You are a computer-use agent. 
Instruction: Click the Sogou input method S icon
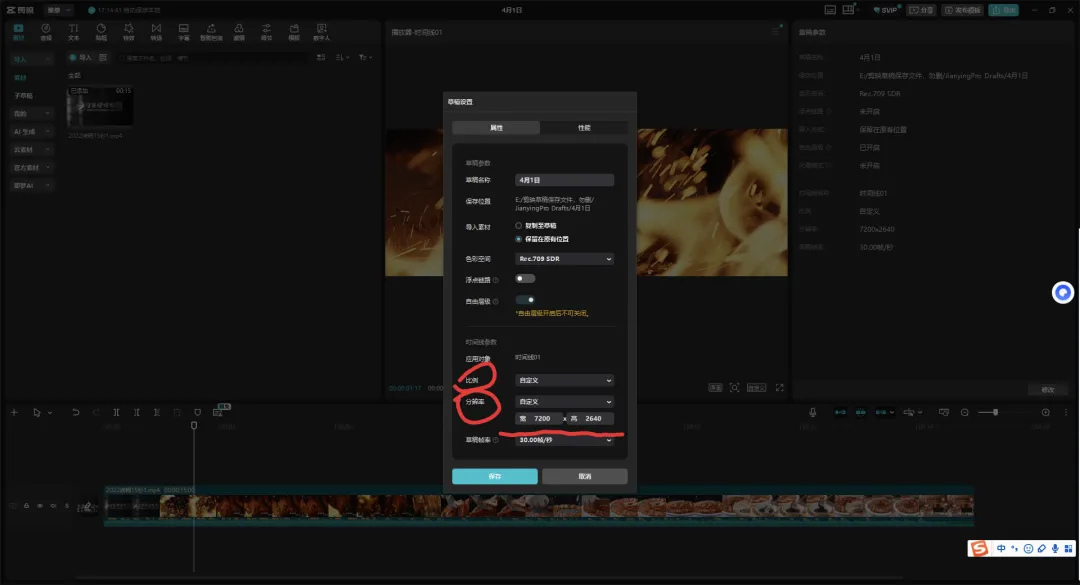[x=979, y=548]
